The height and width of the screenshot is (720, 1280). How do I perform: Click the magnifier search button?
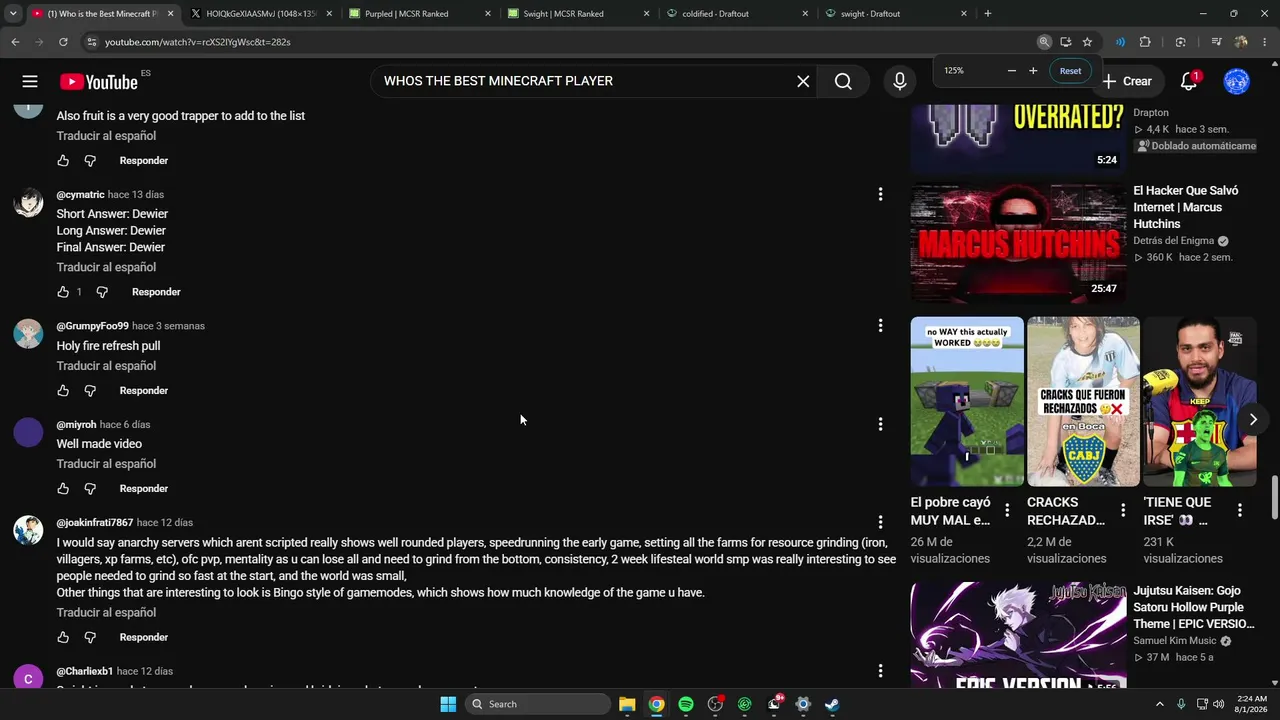coord(843,82)
